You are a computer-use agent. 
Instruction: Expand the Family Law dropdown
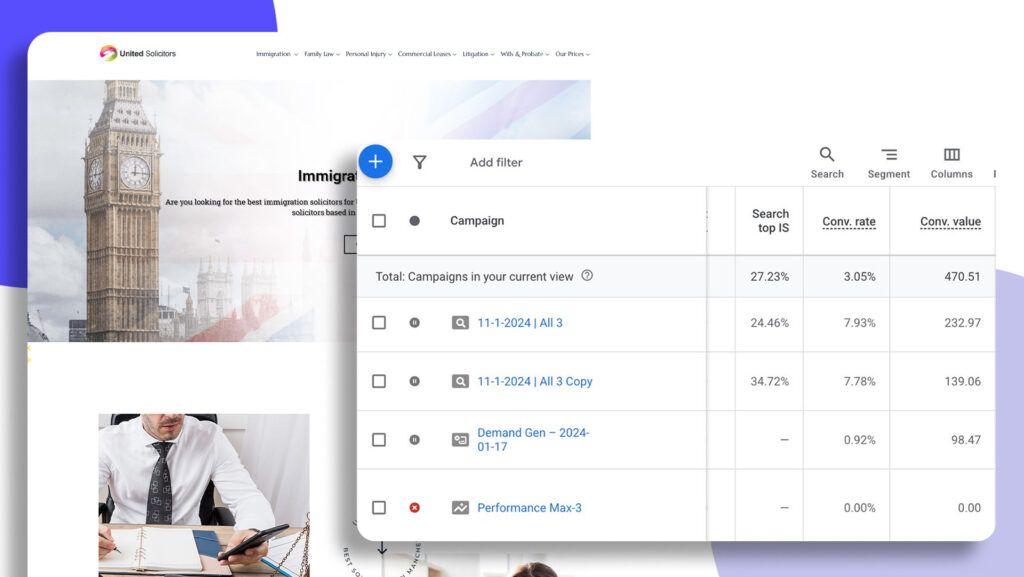[x=322, y=54]
